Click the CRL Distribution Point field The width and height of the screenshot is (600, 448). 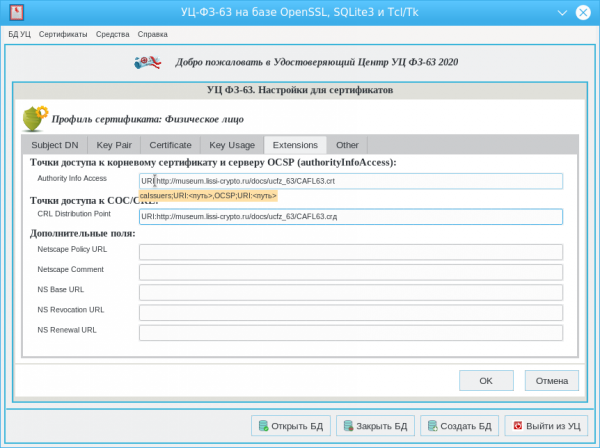point(350,216)
